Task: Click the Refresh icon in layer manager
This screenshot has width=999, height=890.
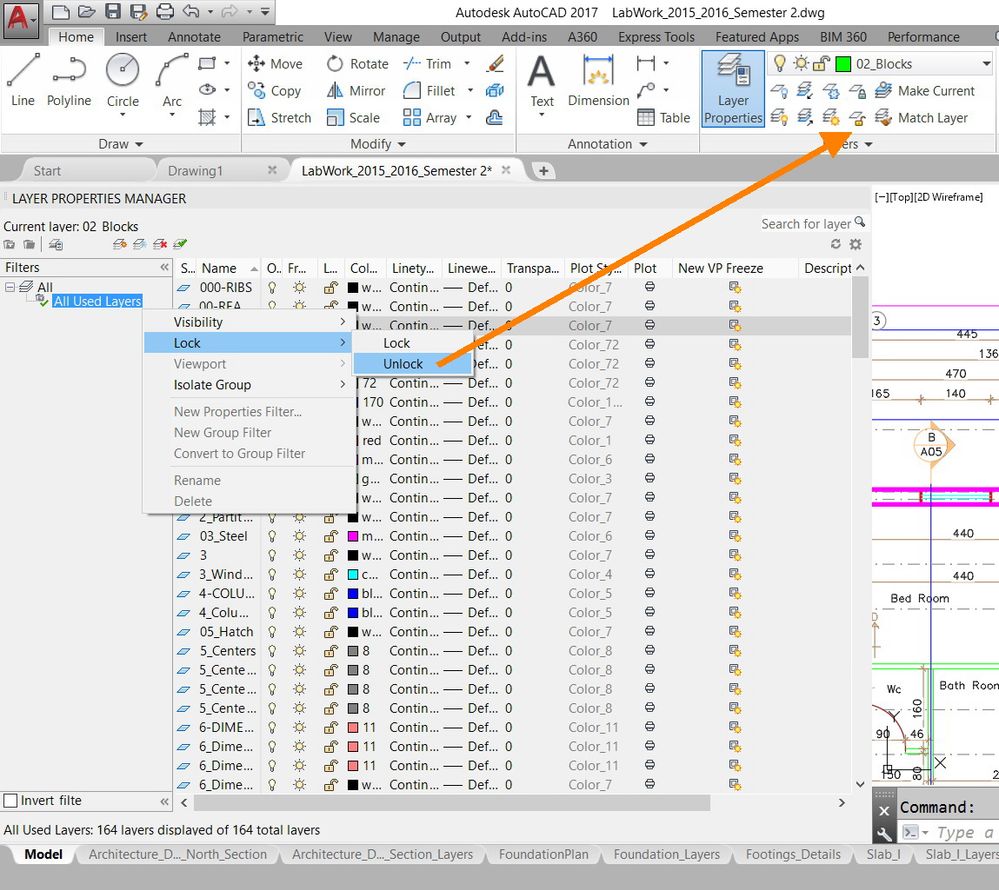Action: (x=836, y=244)
